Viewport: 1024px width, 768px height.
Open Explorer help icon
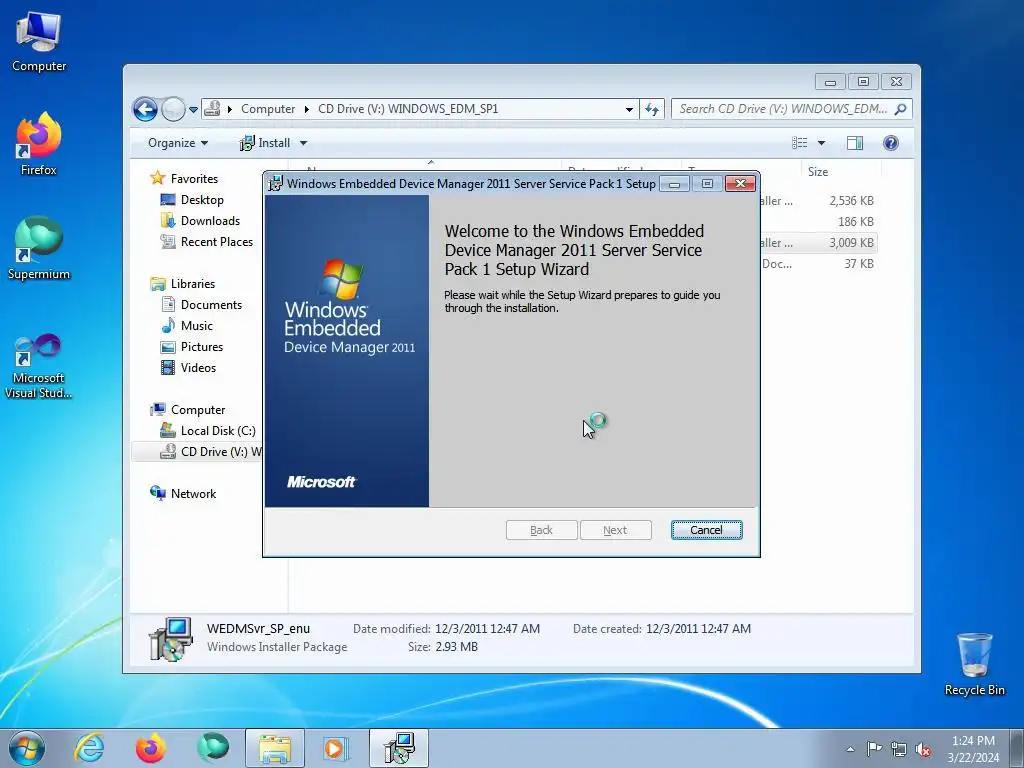pos(891,143)
